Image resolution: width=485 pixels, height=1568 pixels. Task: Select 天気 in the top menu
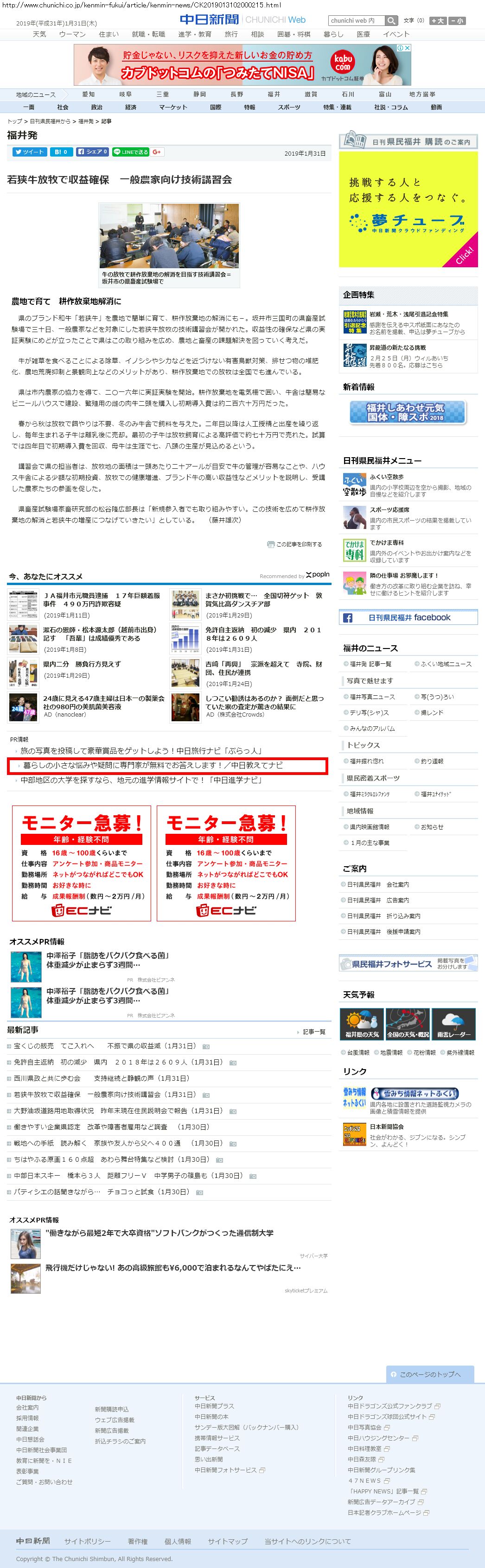click(x=39, y=34)
